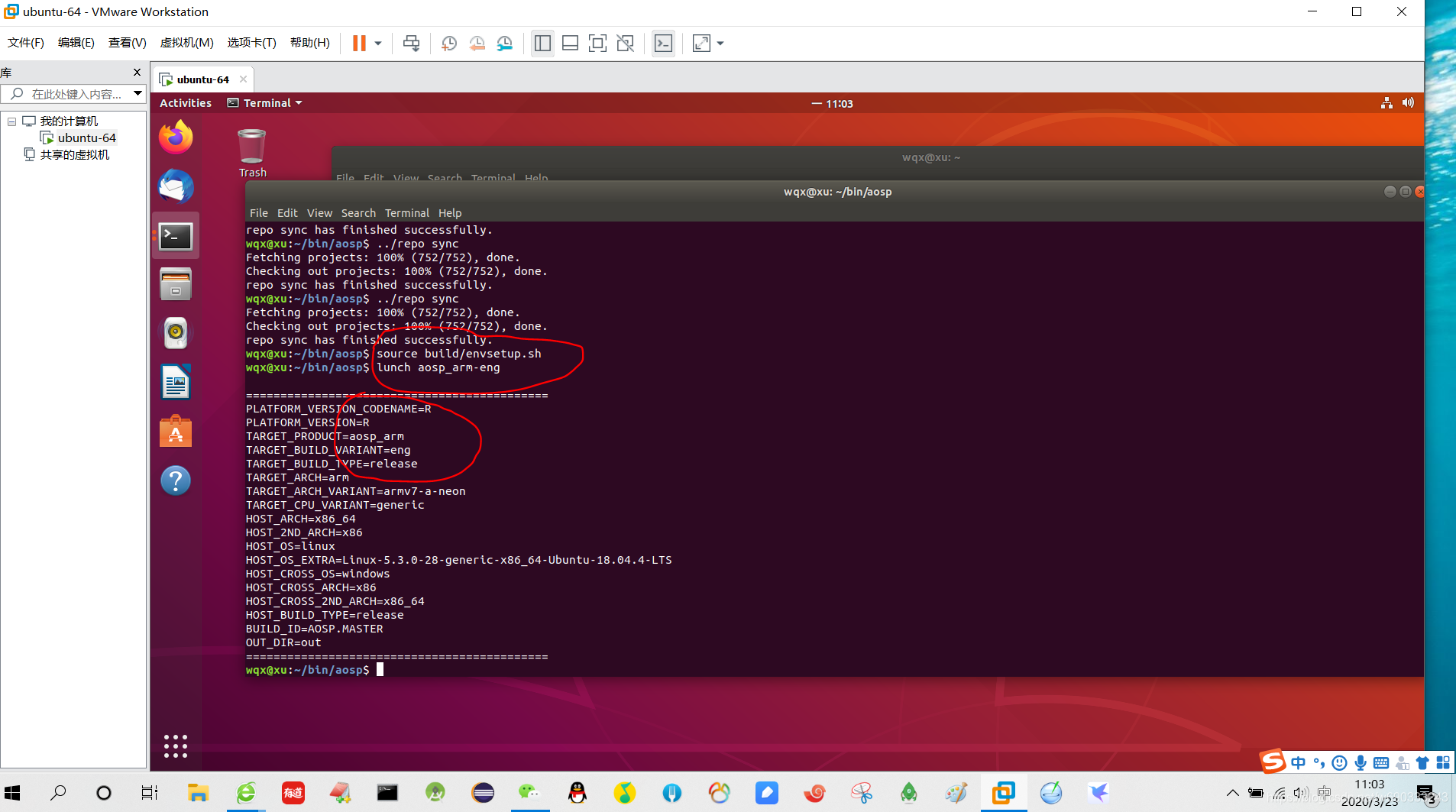
Task: Open File menu in aosp terminal
Action: click(x=259, y=213)
